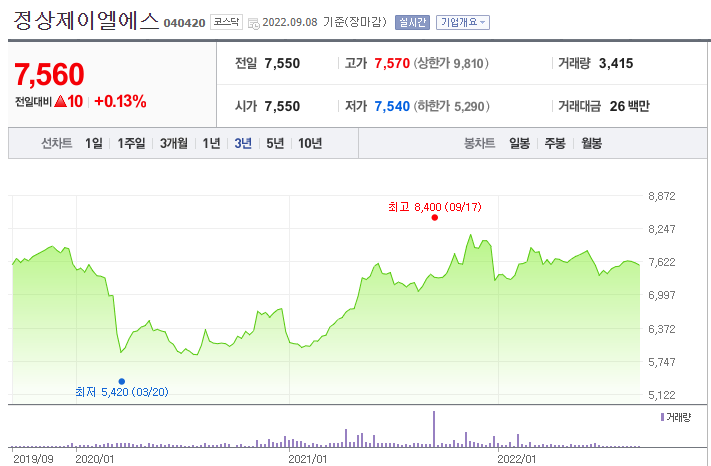Screen dimensions: 711x466
Task: Select the 1일 line chart period
Action: pyautogui.click(x=94, y=143)
